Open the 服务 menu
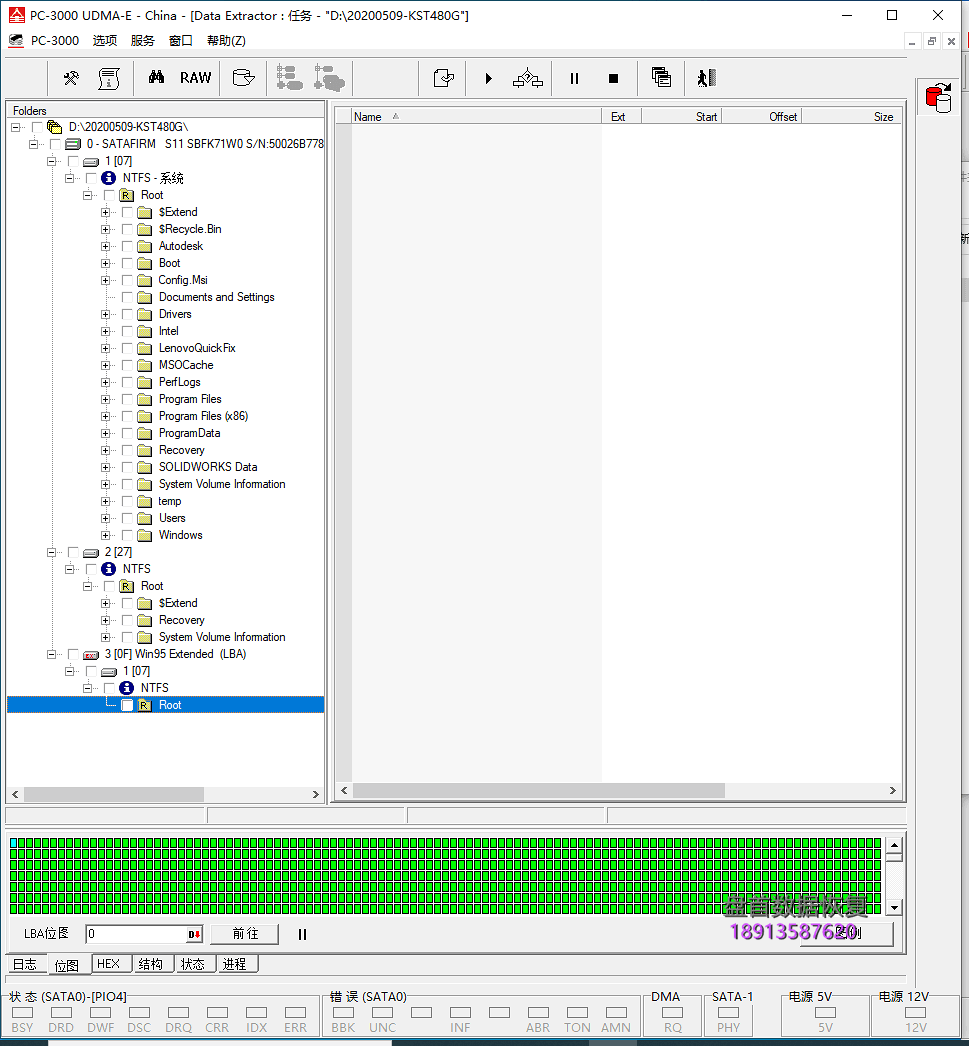This screenshot has height=1046, width=969. tap(143, 41)
